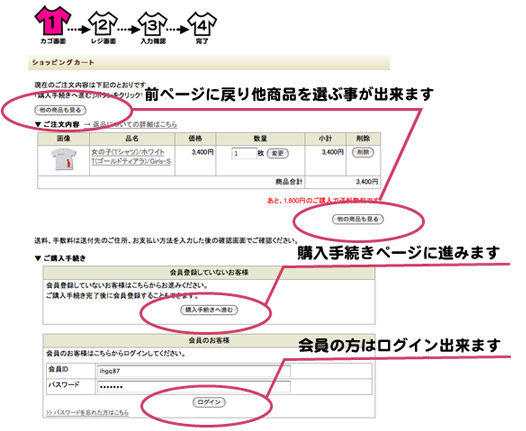Click the ご購入手続き section triangle
This screenshot has width=526, height=431.
tap(38, 258)
